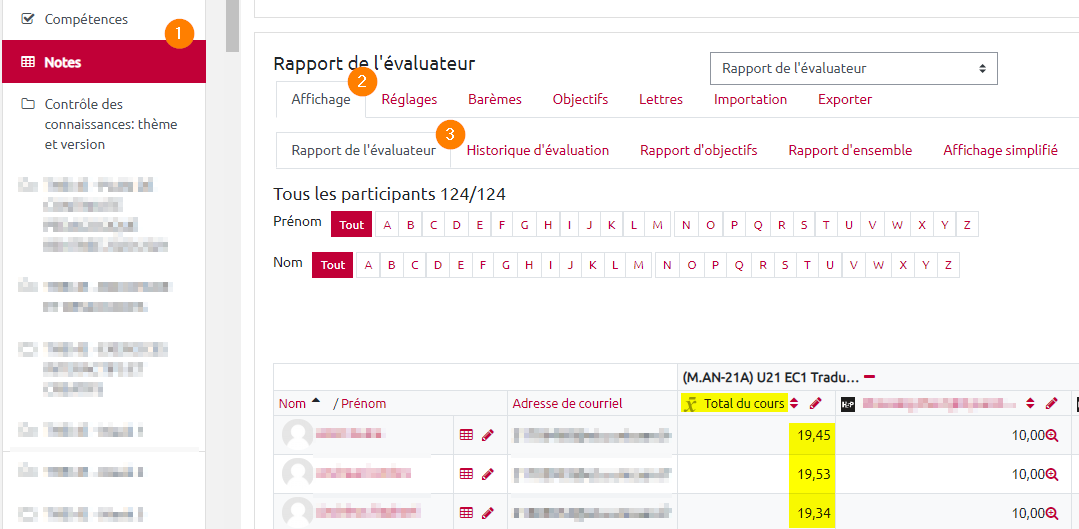Open the grade table icon in first student row

coord(466,435)
